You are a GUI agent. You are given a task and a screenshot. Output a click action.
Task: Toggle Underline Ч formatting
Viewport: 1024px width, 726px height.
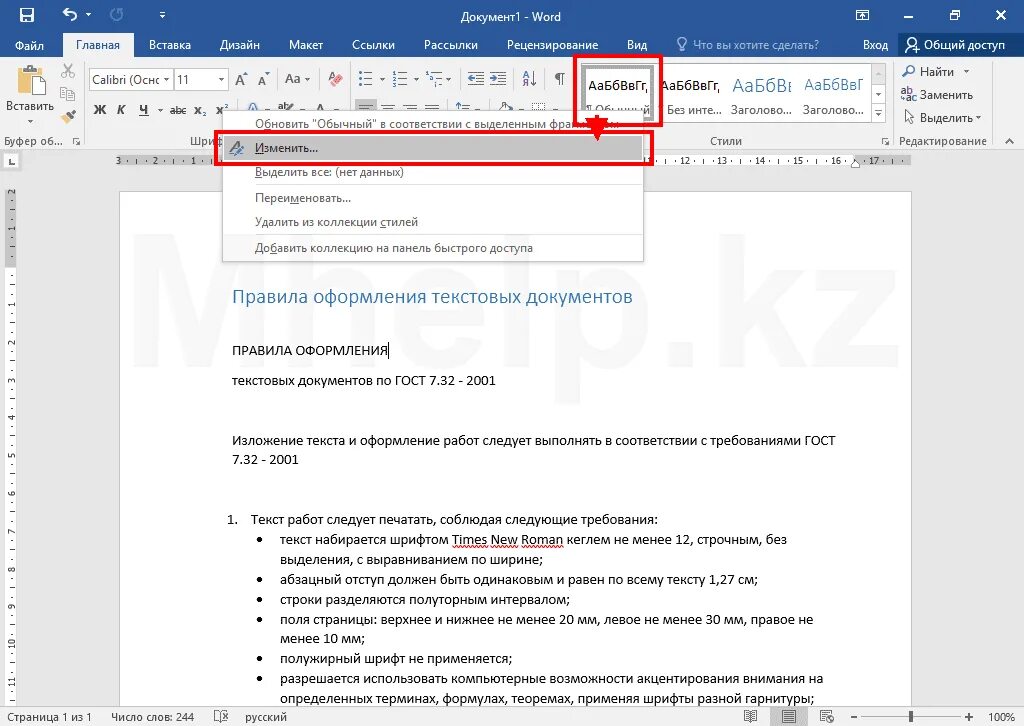(143, 110)
